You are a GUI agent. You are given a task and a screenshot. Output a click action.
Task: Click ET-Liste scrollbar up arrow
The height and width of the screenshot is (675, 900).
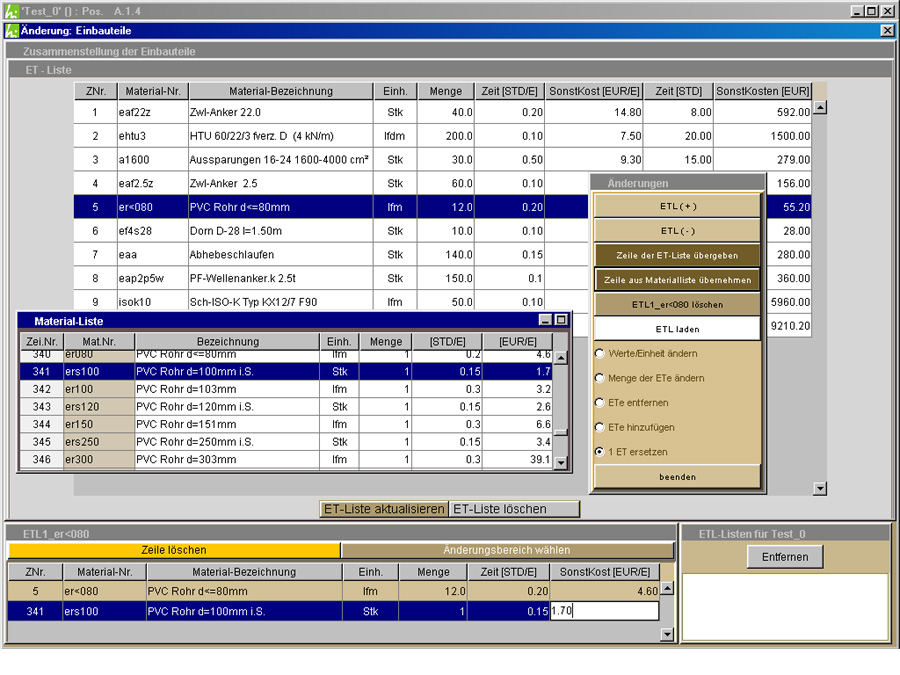(x=820, y=109)
